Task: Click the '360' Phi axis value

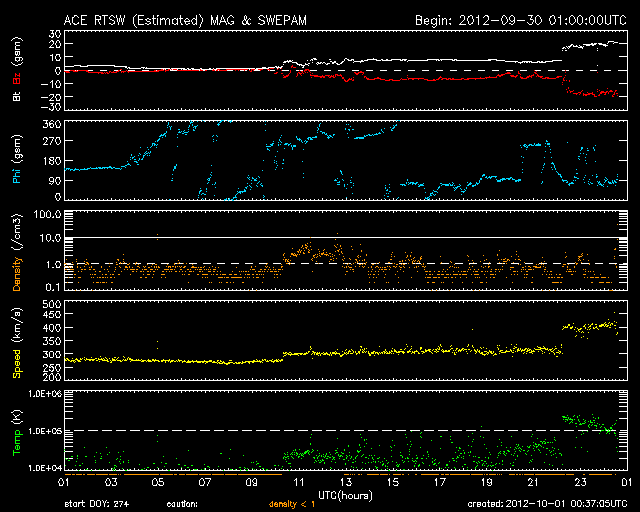Action: point(52,124)
